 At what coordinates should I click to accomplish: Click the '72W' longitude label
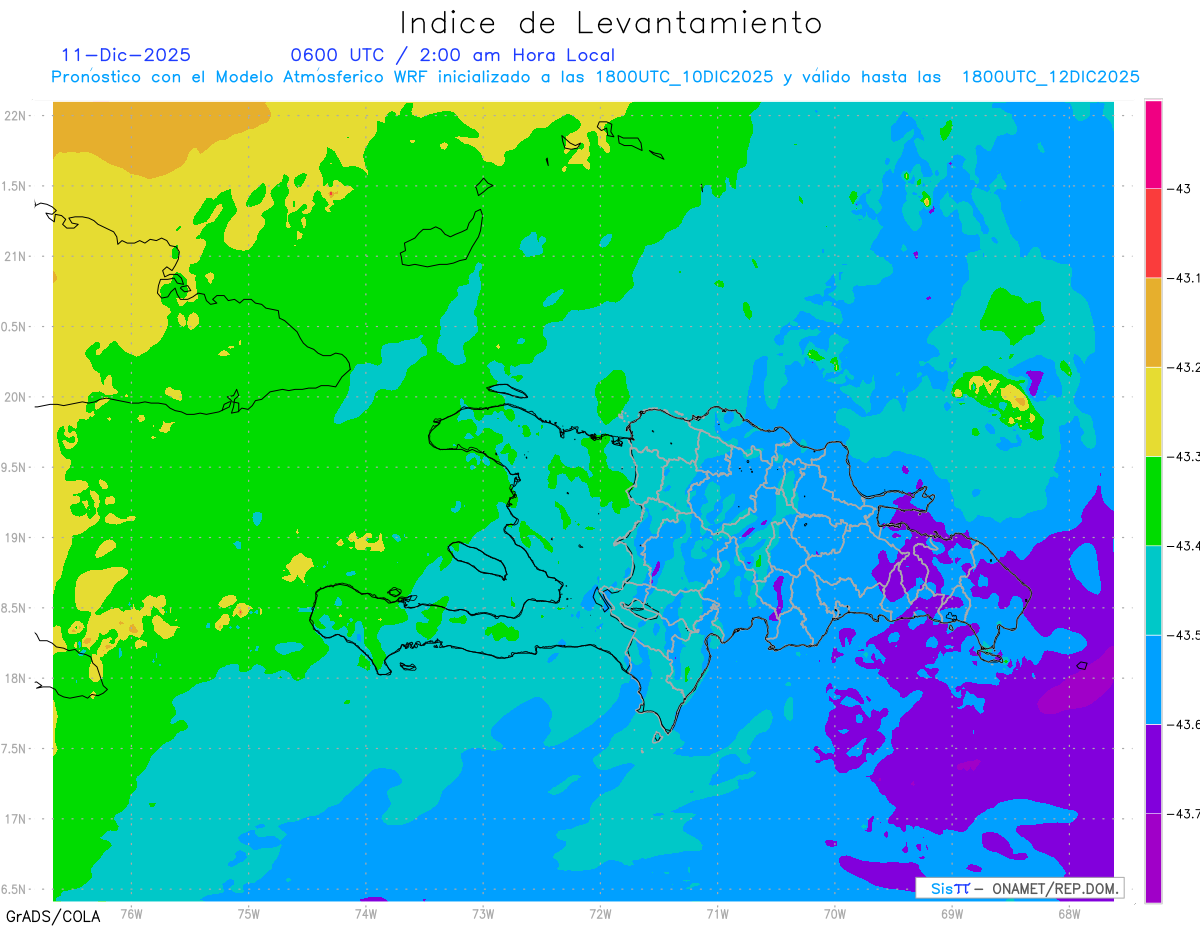pos(600,913)
